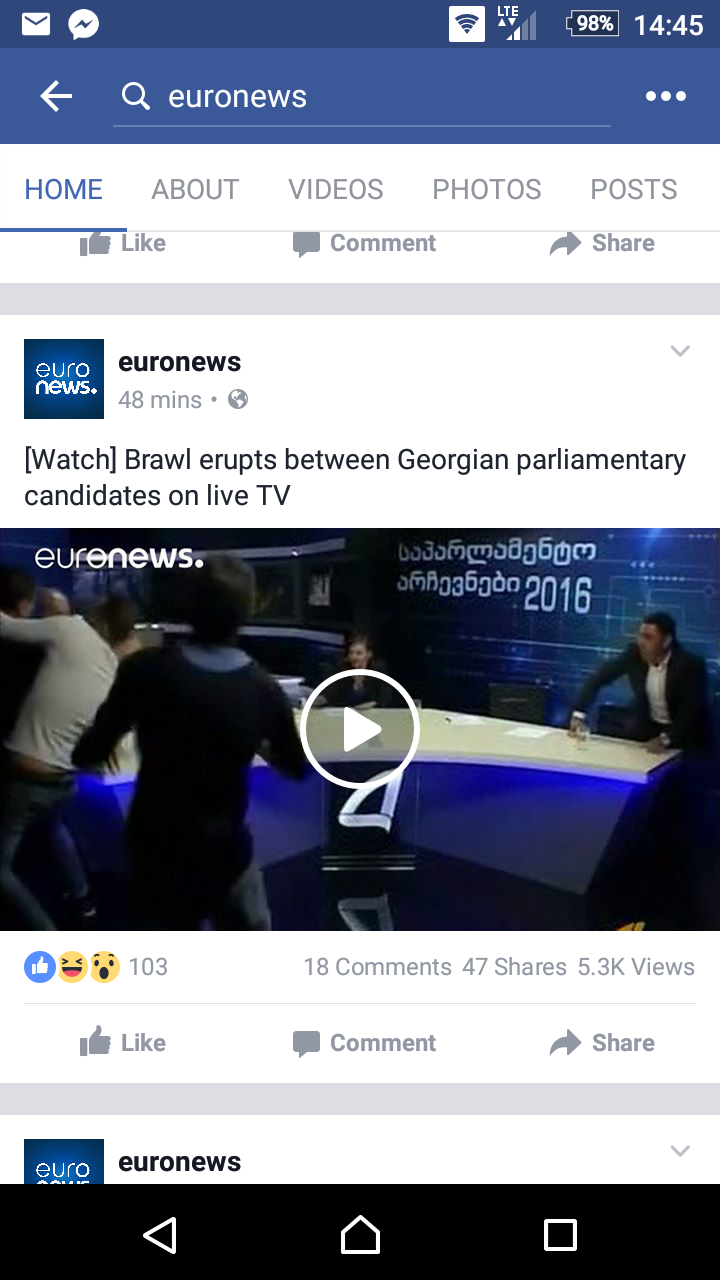This screenshot has width=720, height=1280.
Task: Tap the search magnifier icon
Action: [135, 96]
